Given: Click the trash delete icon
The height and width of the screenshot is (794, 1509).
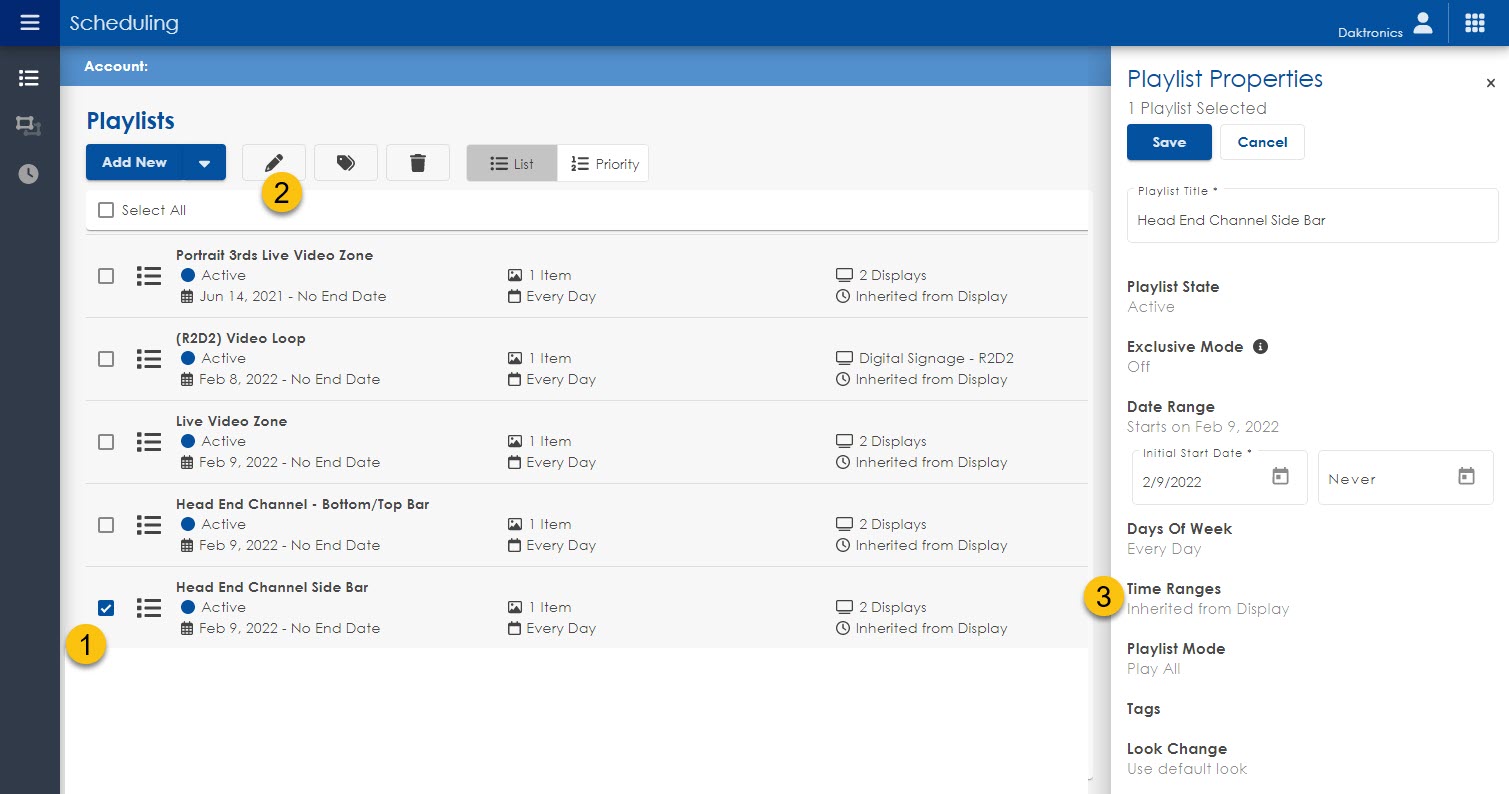Looking at the screenshot, I should coord(418,163).
